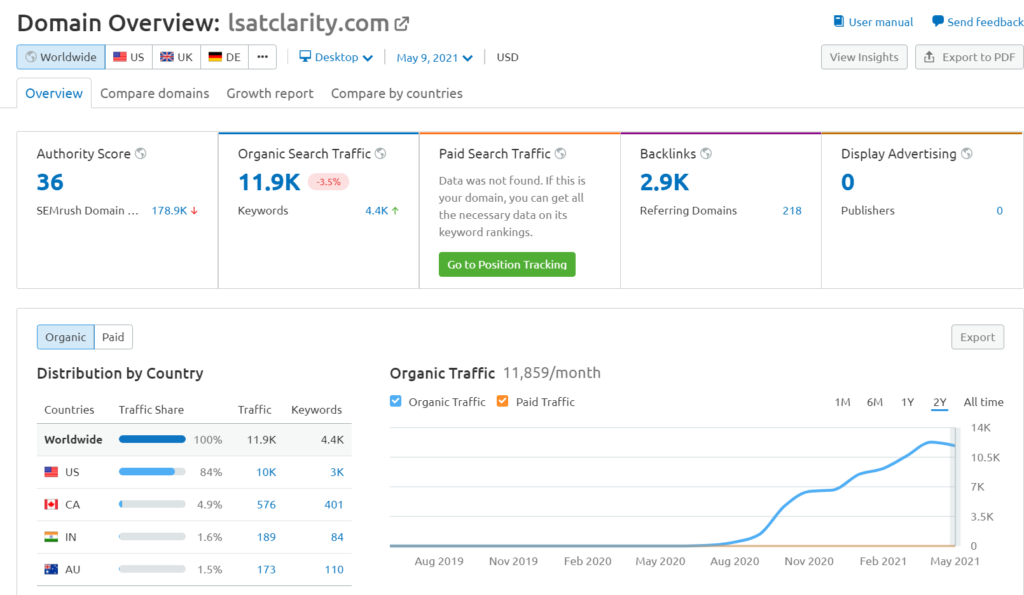
Task: Click the chart Export button
Action: click(x=977, y=337)
